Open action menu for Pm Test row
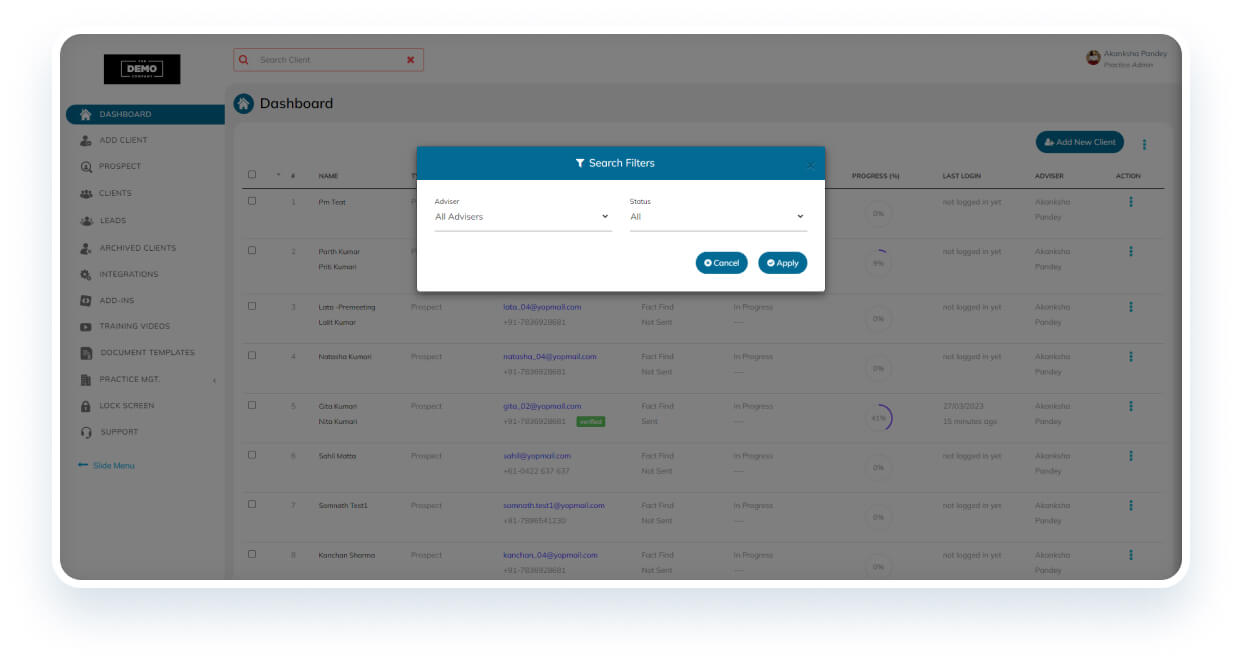Screen dimensions: 1242x665 click(x=1130, y=202)
